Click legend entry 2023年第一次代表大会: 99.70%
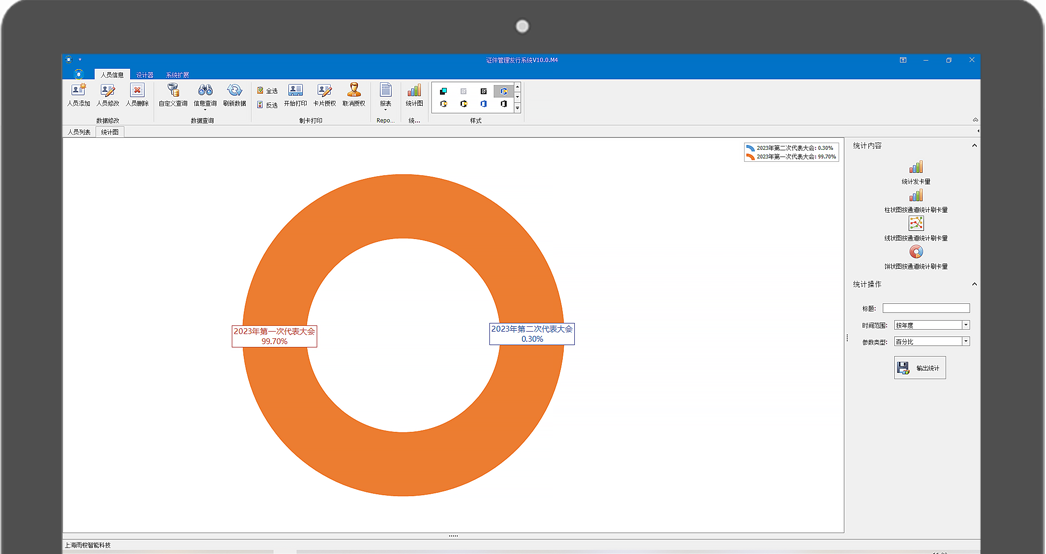The width and height of the screenshot is (1046, 554). click(791, 157)
